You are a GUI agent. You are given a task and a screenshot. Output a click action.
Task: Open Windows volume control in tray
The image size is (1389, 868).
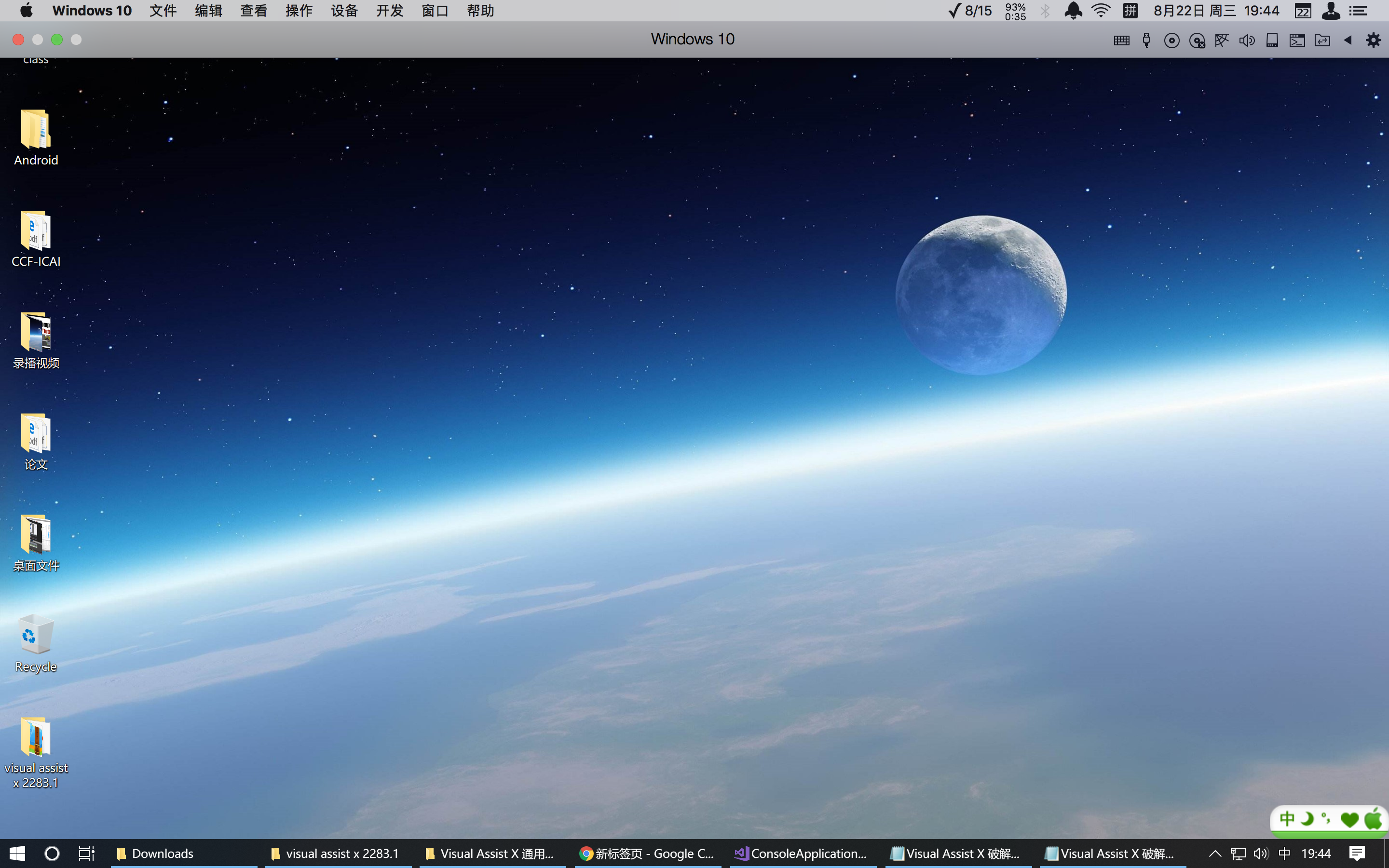[1260, 854]
